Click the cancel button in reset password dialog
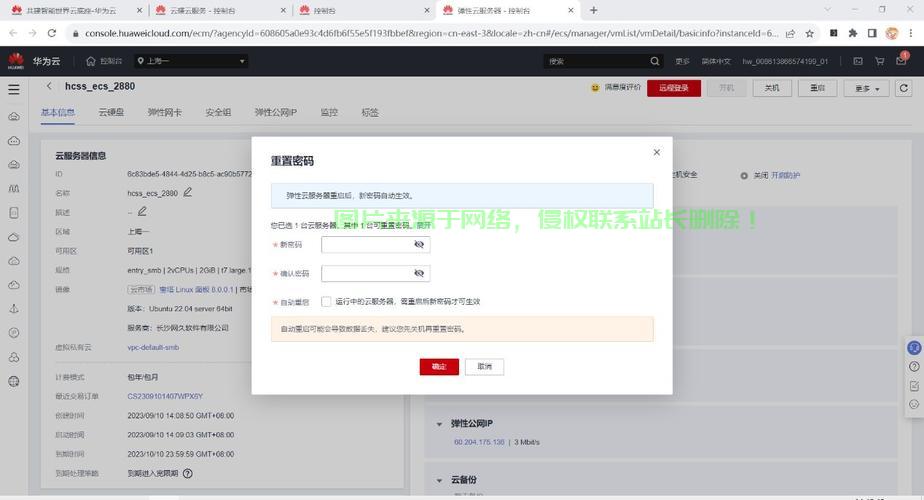Image resolution: width=924 pixels, height=500 pixels. [x=484, y=367]
